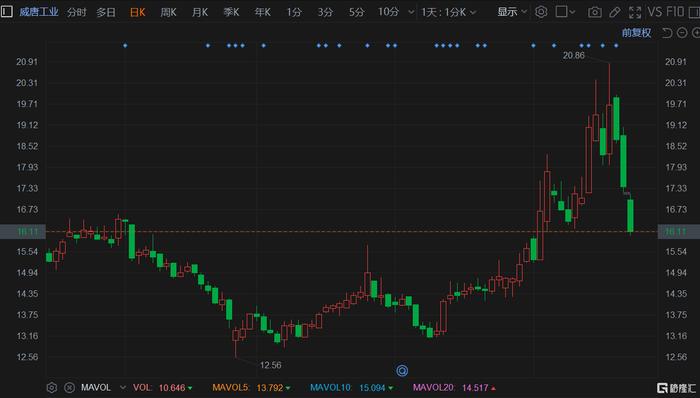This screenshot has height=398, width=700.
Task: Open the 1天:1分K period dropdown
Action: 449,12
